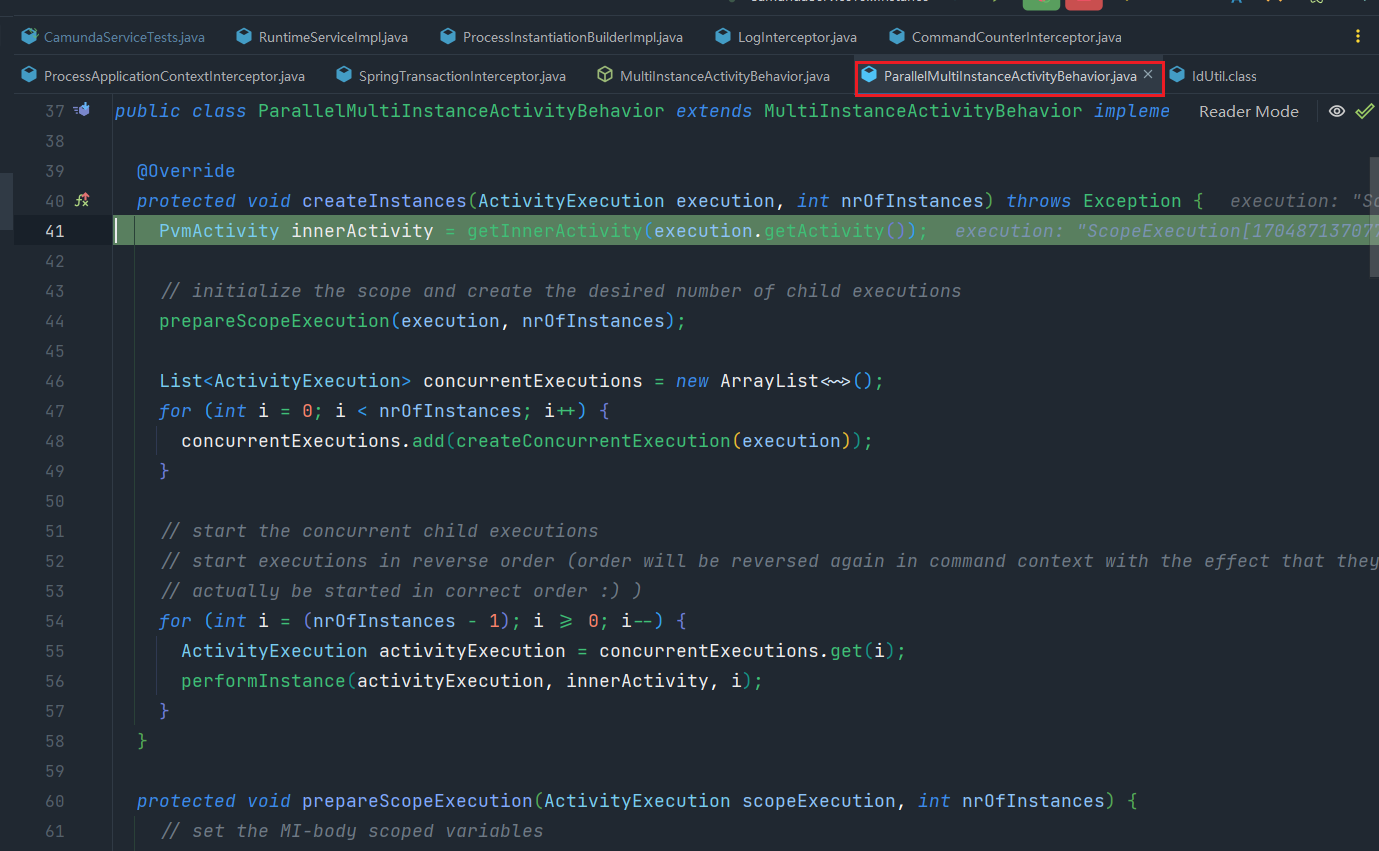Click prepareScopeExecution call on line 44
The image size is (1379, 851).
275,321
